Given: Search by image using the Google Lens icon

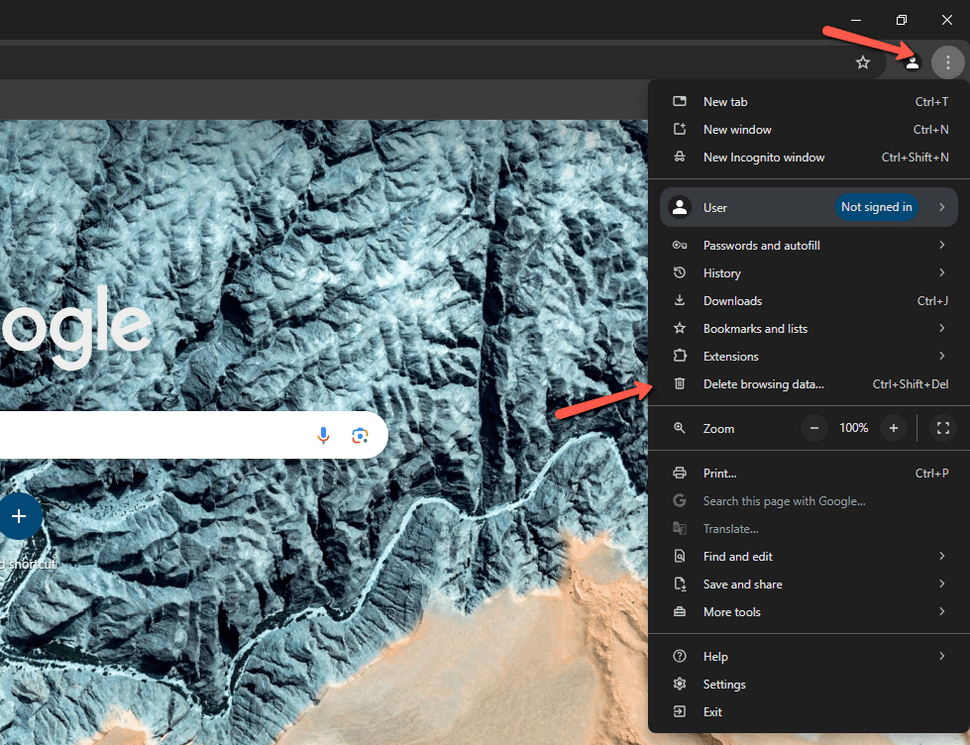Looking at the screenshot, I should click(360, 435).
